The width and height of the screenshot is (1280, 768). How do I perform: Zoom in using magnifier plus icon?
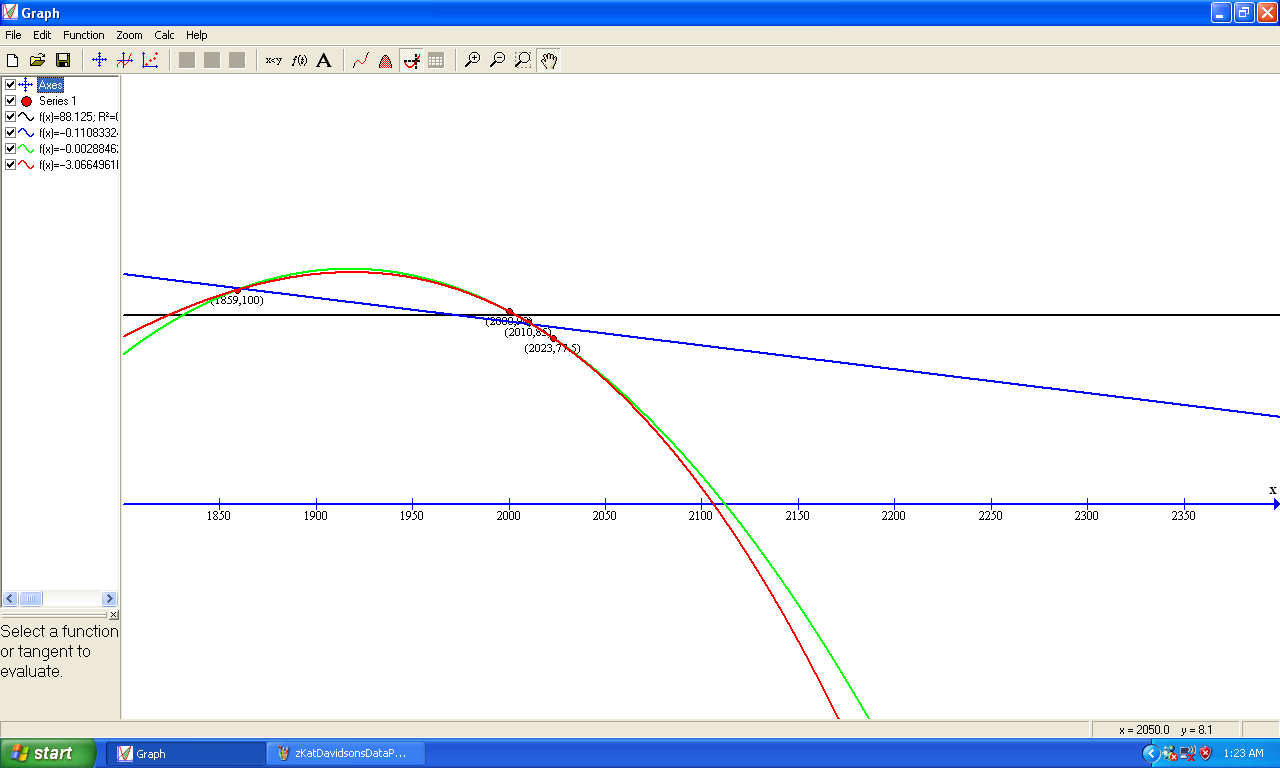pyautogui.click(x=473, y=60)
